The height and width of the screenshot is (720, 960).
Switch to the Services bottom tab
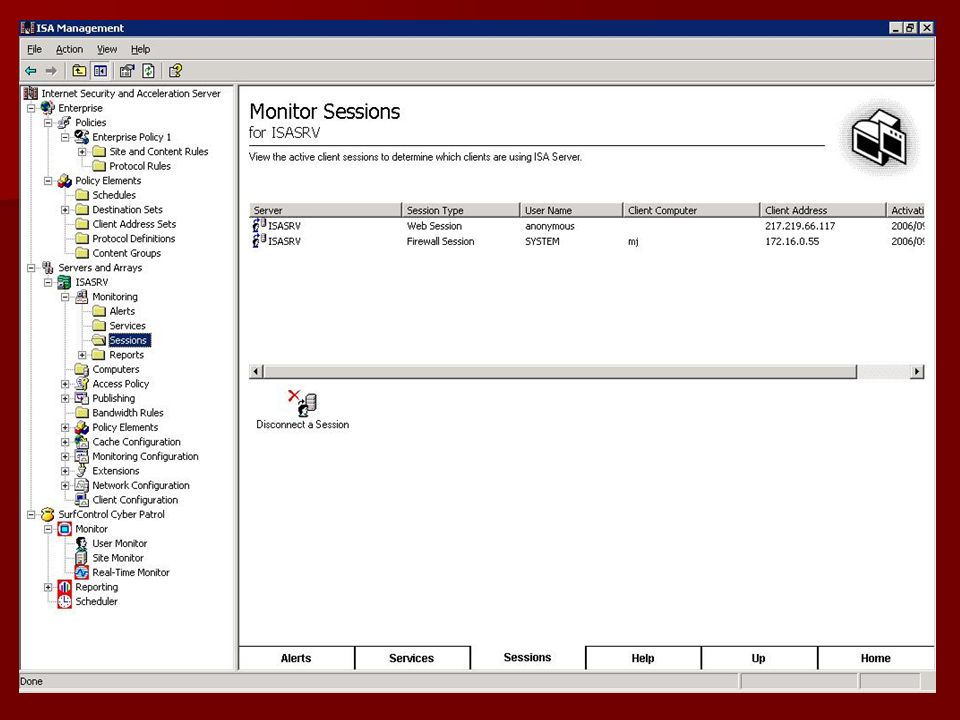[411, 658]
